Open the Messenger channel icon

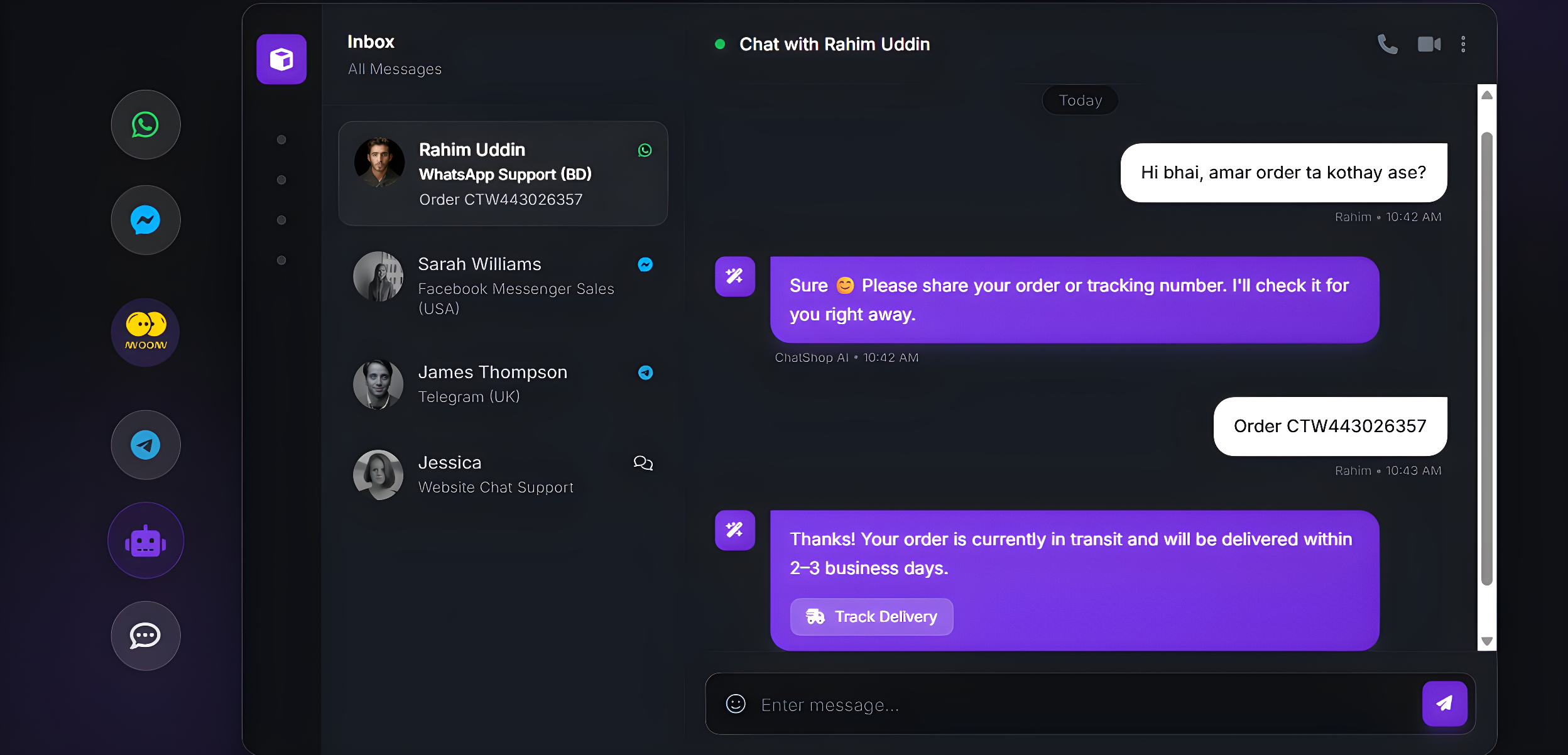tap(146, 220)
